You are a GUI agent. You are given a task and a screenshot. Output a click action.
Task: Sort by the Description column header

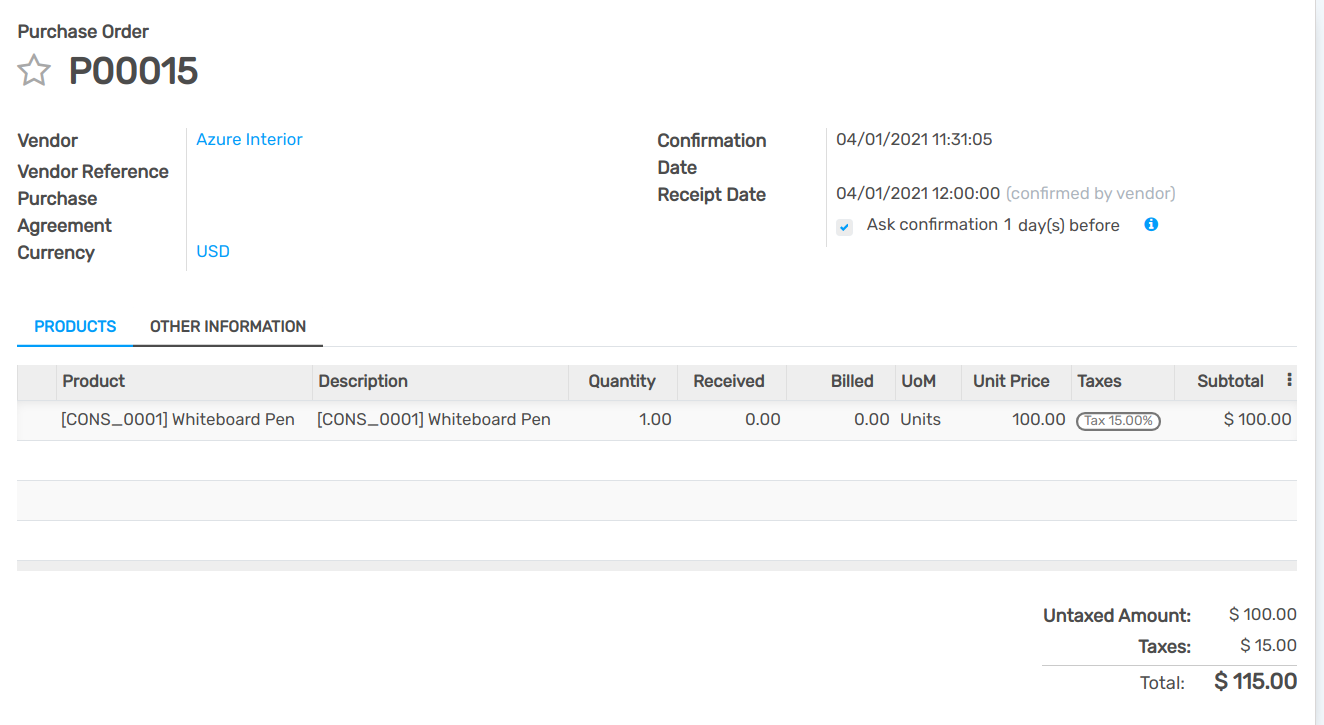[363, 381]
